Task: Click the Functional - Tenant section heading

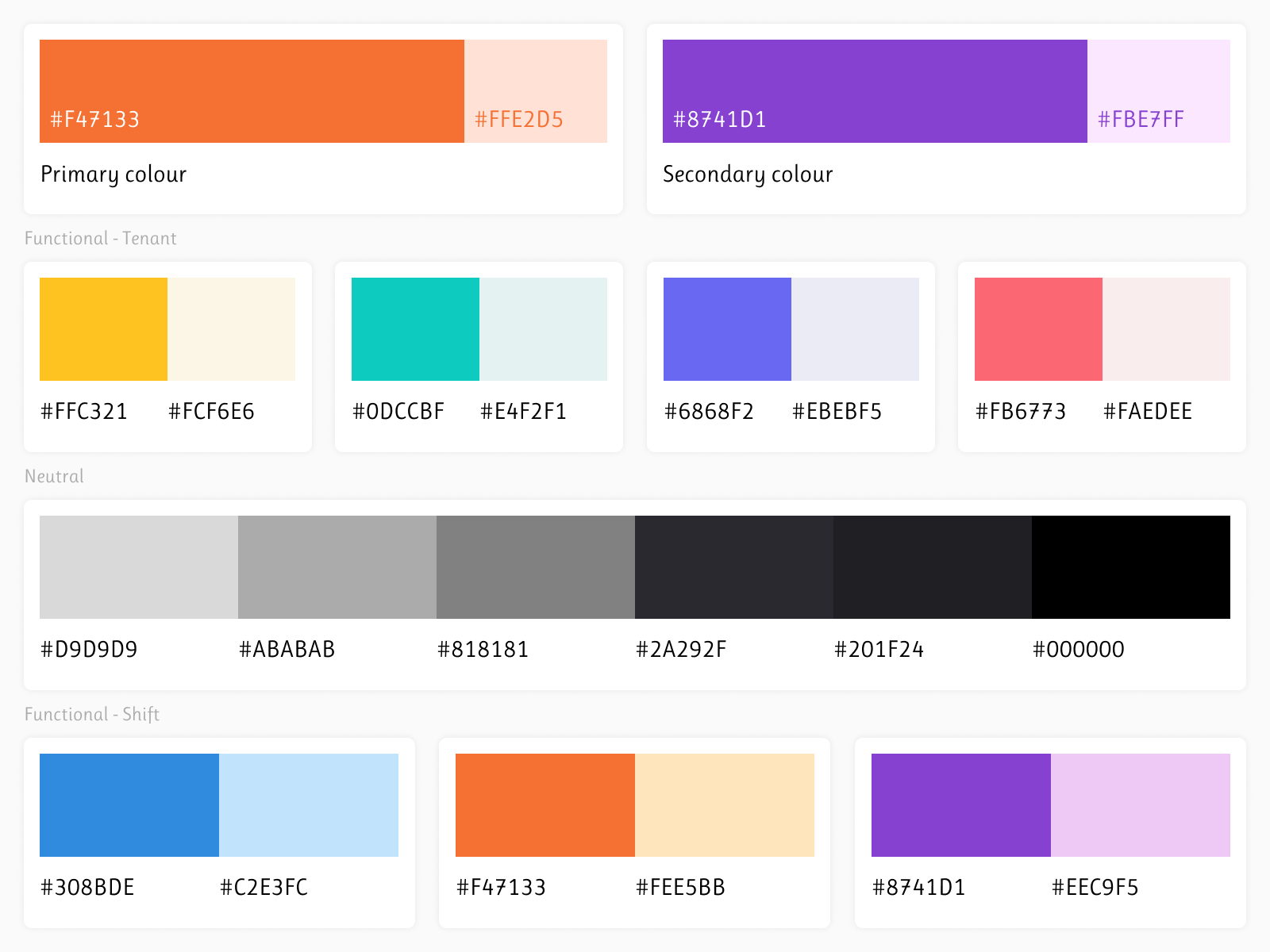Action: pyautogui.click(x=101, y=238)
